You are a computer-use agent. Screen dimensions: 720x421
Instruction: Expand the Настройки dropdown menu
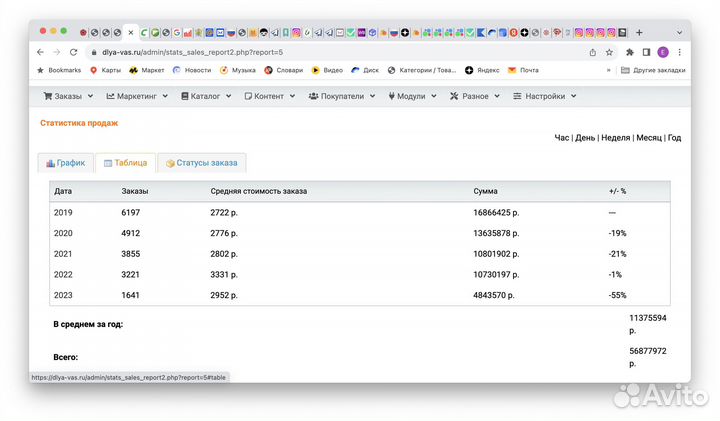(x=551, y=97)
